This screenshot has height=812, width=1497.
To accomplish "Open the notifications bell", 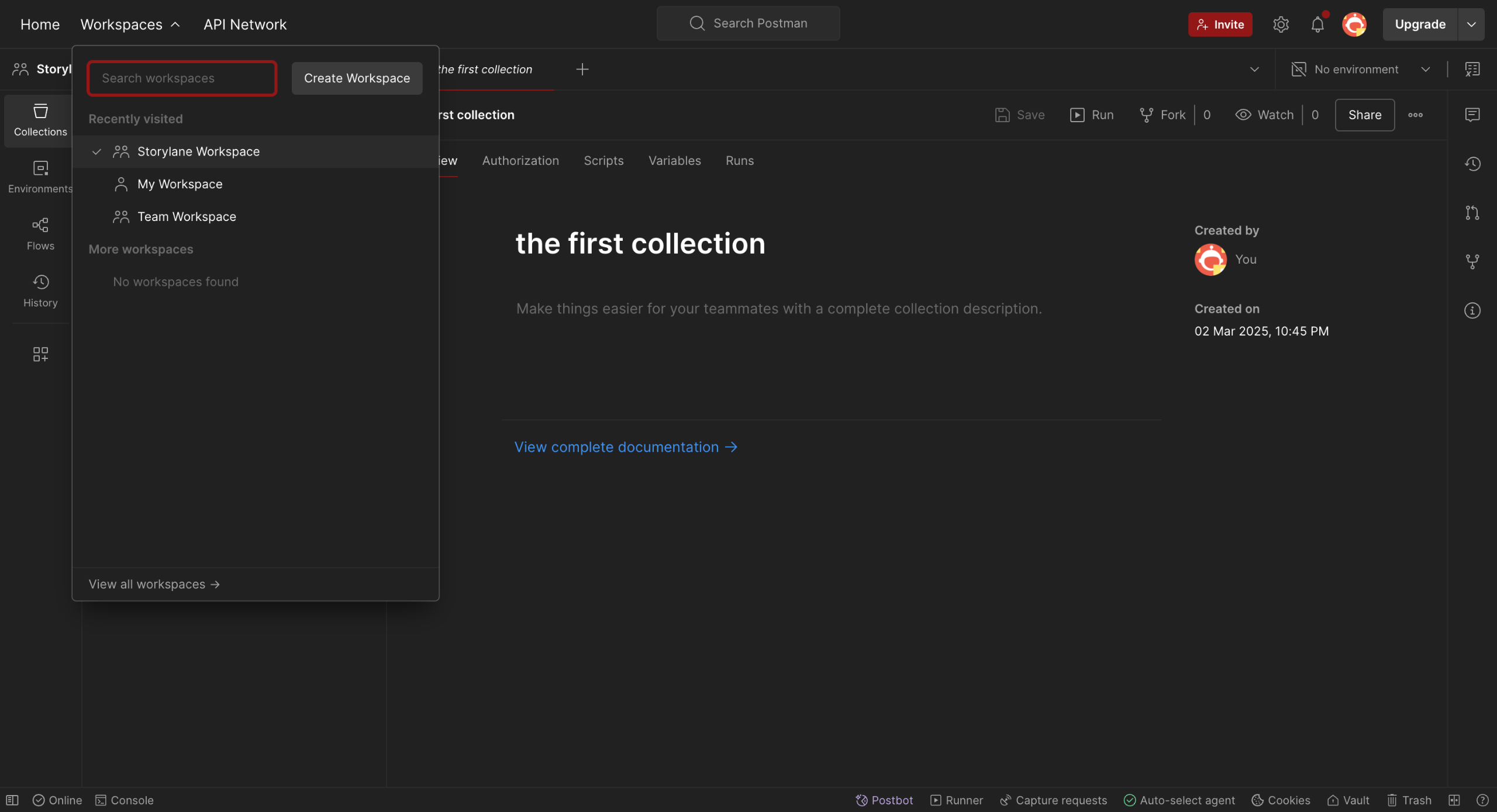I will point(1317,24).
